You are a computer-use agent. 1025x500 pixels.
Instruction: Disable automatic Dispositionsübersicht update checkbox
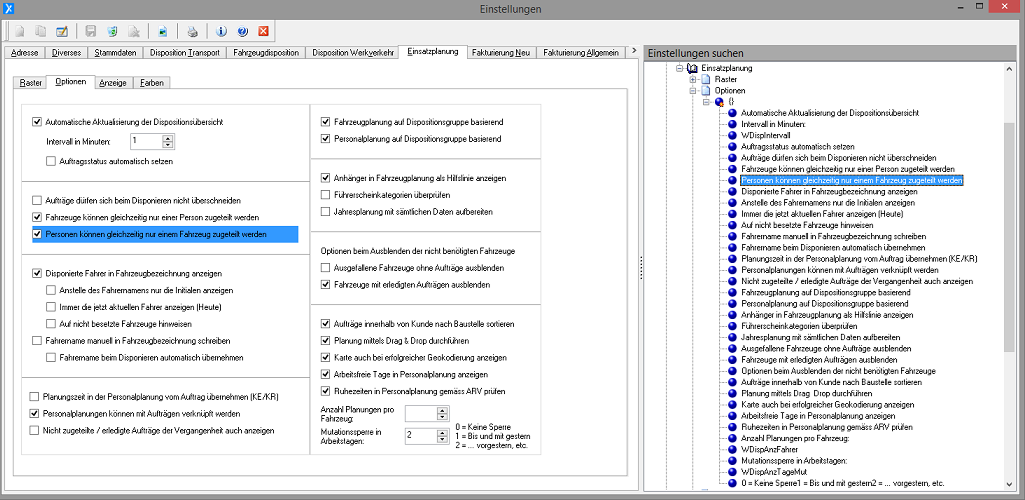coord(38,122)
